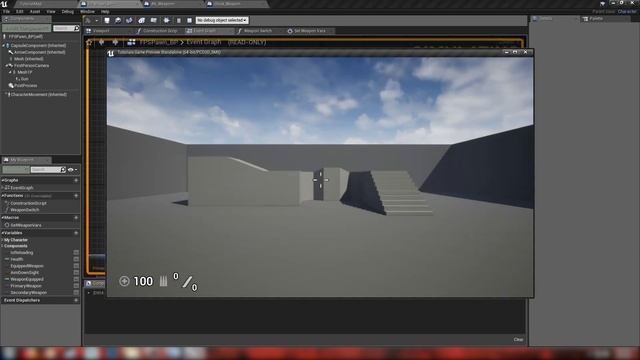Toggle visibility checkbox for WeaponEquipped variable
The height and width of the screenshot is (360, 640).
[x=76, y=279]
